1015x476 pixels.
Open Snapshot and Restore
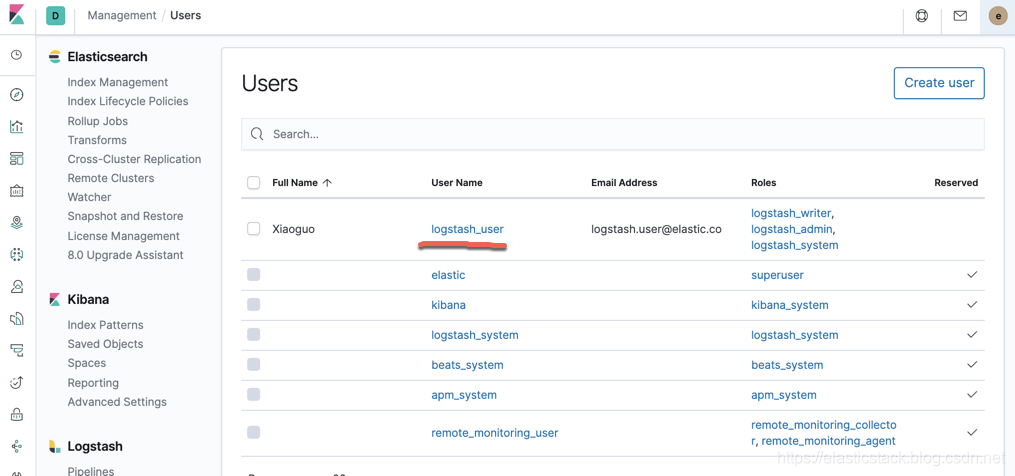(126, 216)
